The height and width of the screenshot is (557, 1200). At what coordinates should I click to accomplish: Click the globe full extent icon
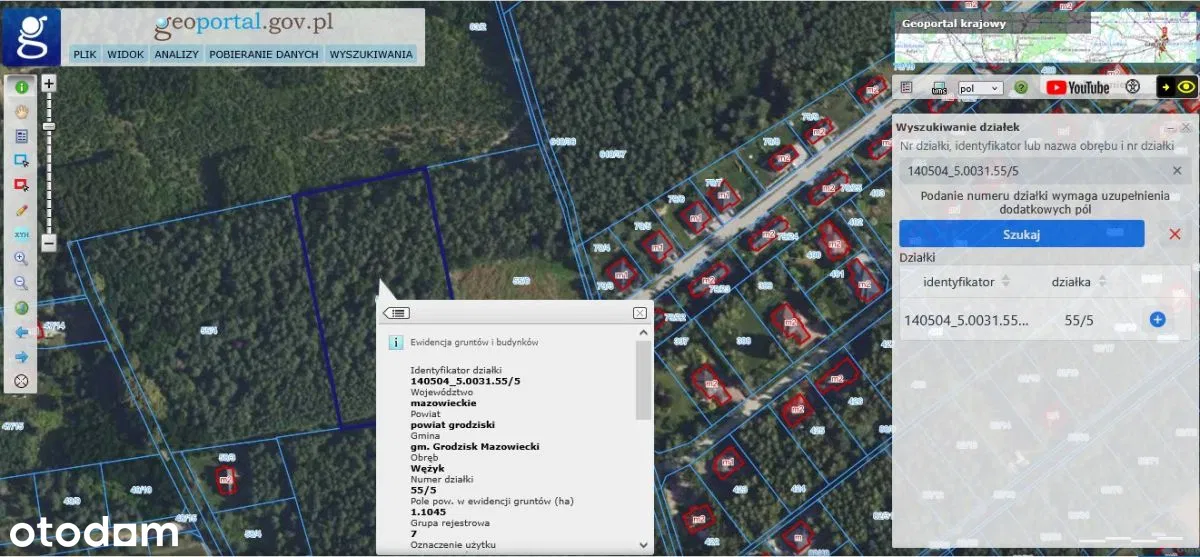coord(21,308)
